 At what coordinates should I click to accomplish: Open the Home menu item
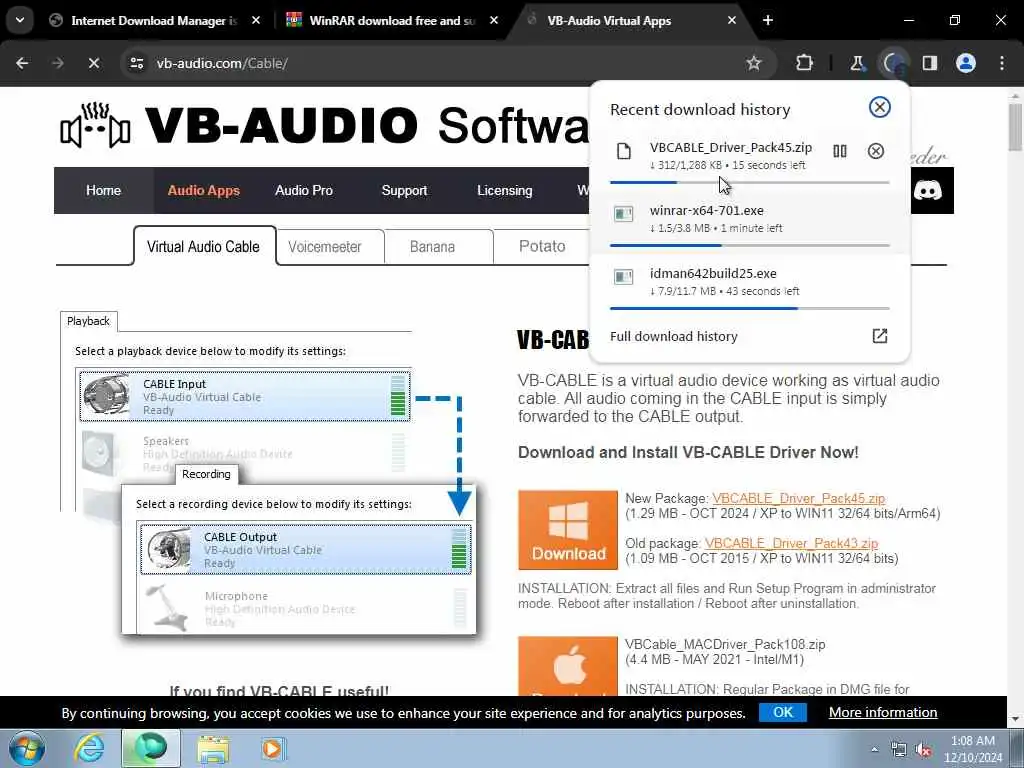103,191
